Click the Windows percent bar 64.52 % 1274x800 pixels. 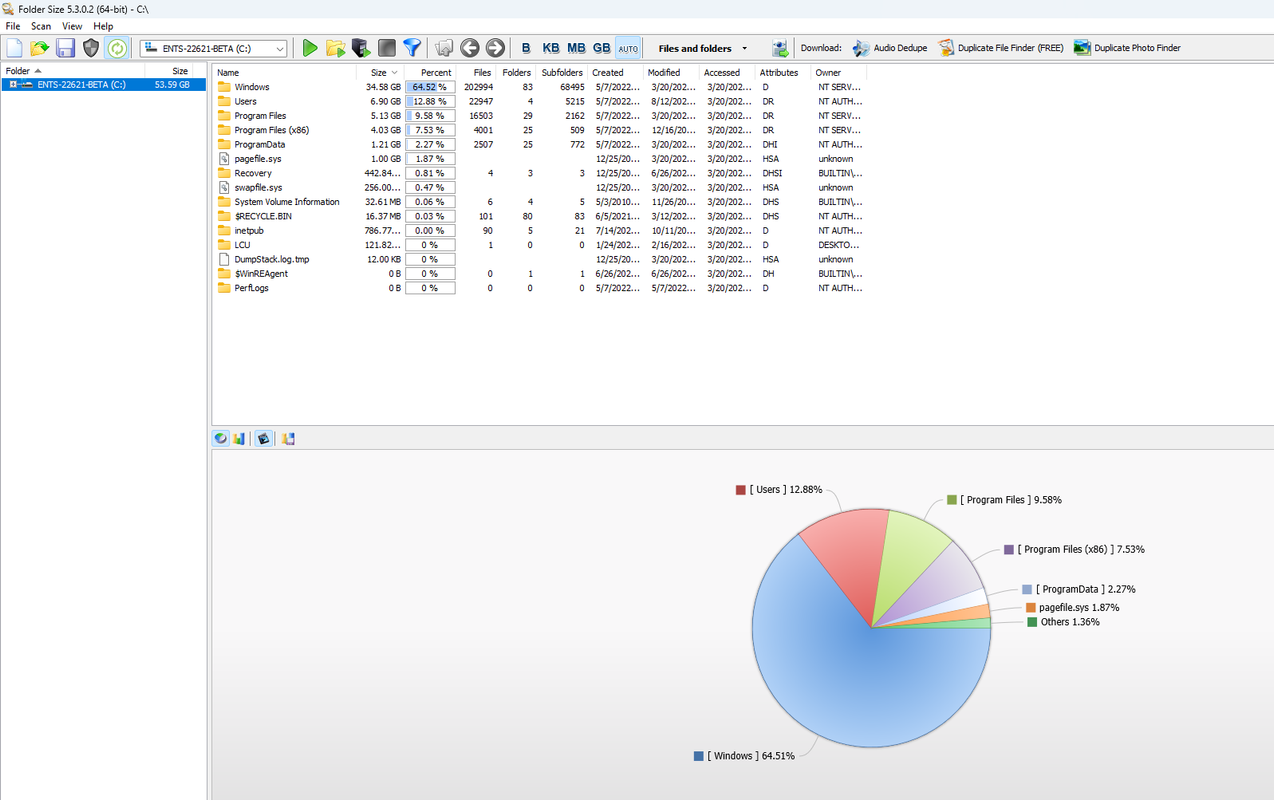[430, 87]
